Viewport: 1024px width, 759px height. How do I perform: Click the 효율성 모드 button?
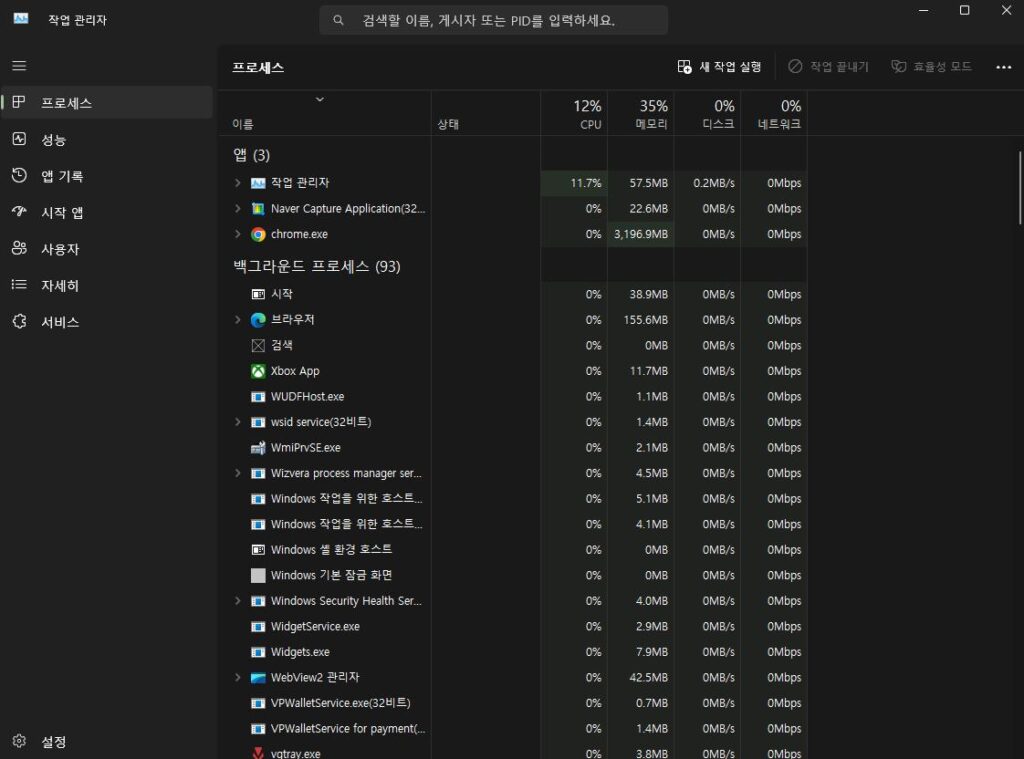tap(932, 67)
